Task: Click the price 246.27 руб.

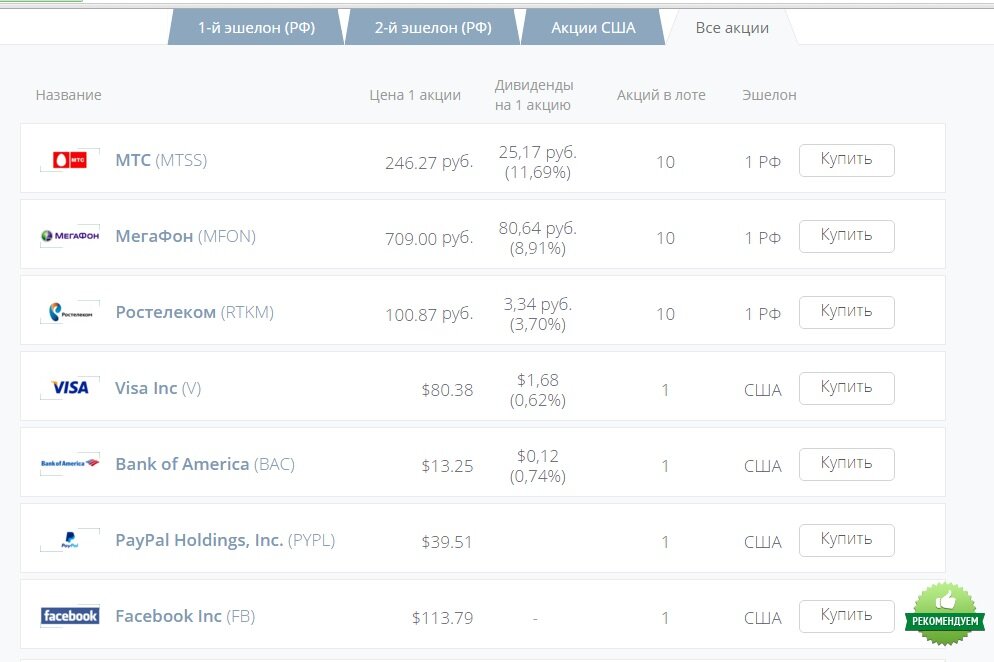Action: tap(429, 162)
